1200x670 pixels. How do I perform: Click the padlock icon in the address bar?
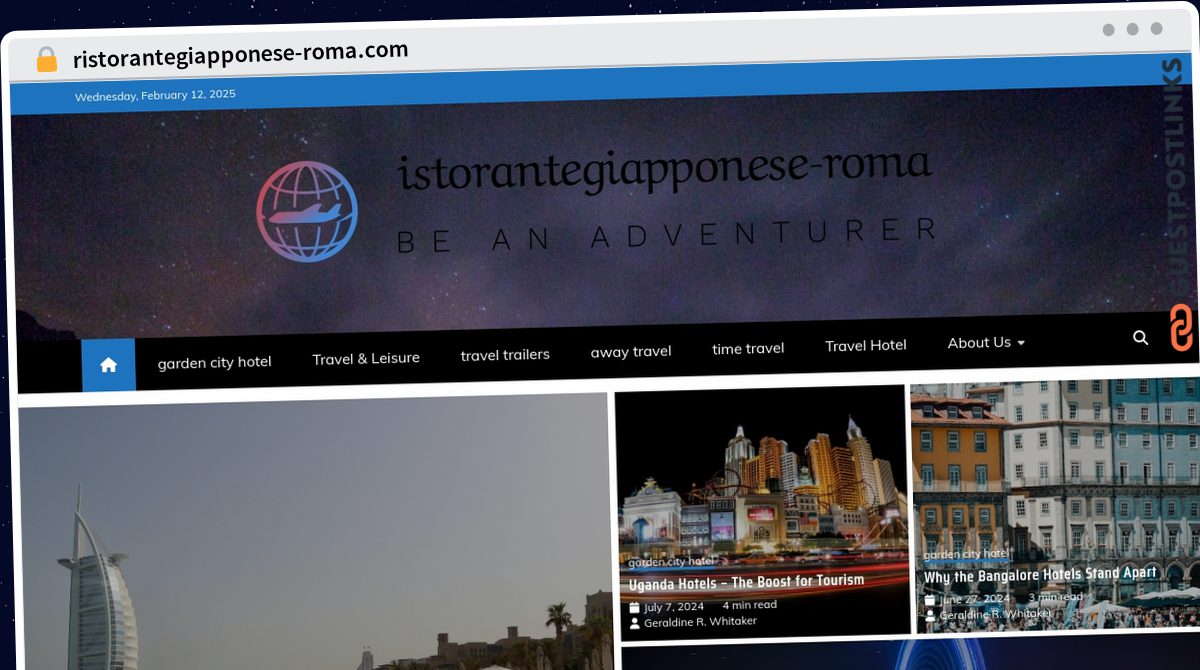tap(47, 60)
